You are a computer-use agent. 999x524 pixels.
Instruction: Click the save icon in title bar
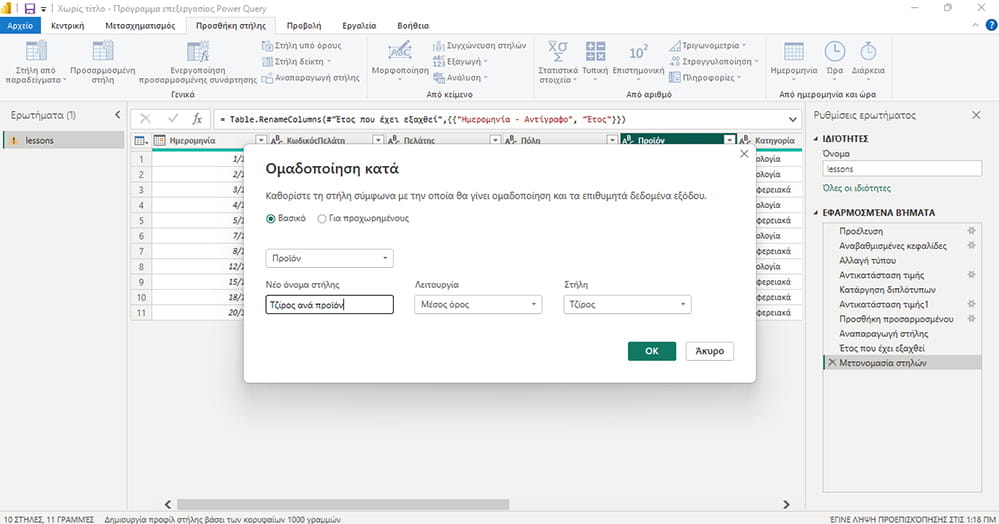pos(29,8)
